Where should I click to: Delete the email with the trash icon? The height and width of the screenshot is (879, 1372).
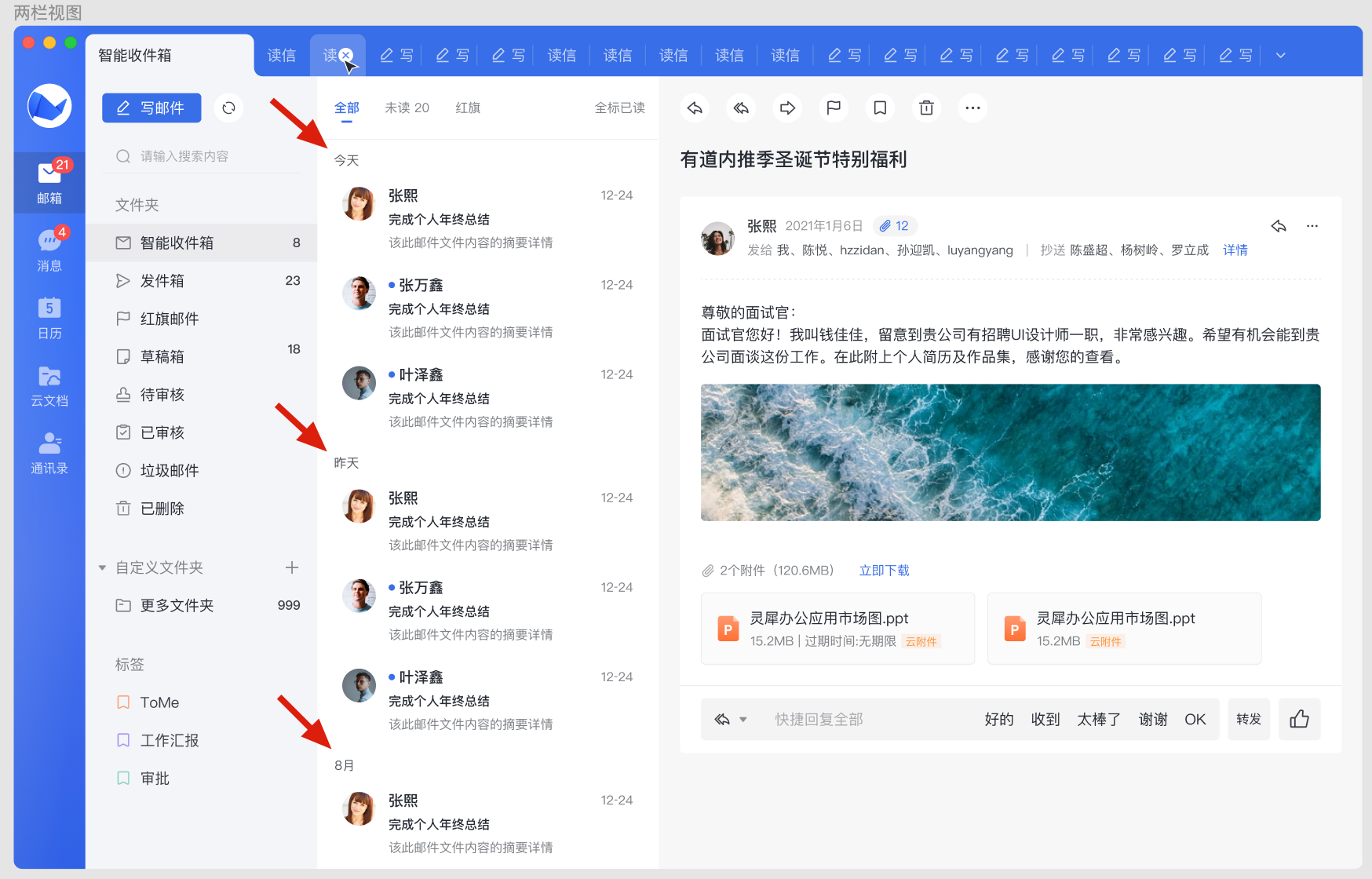926,108
